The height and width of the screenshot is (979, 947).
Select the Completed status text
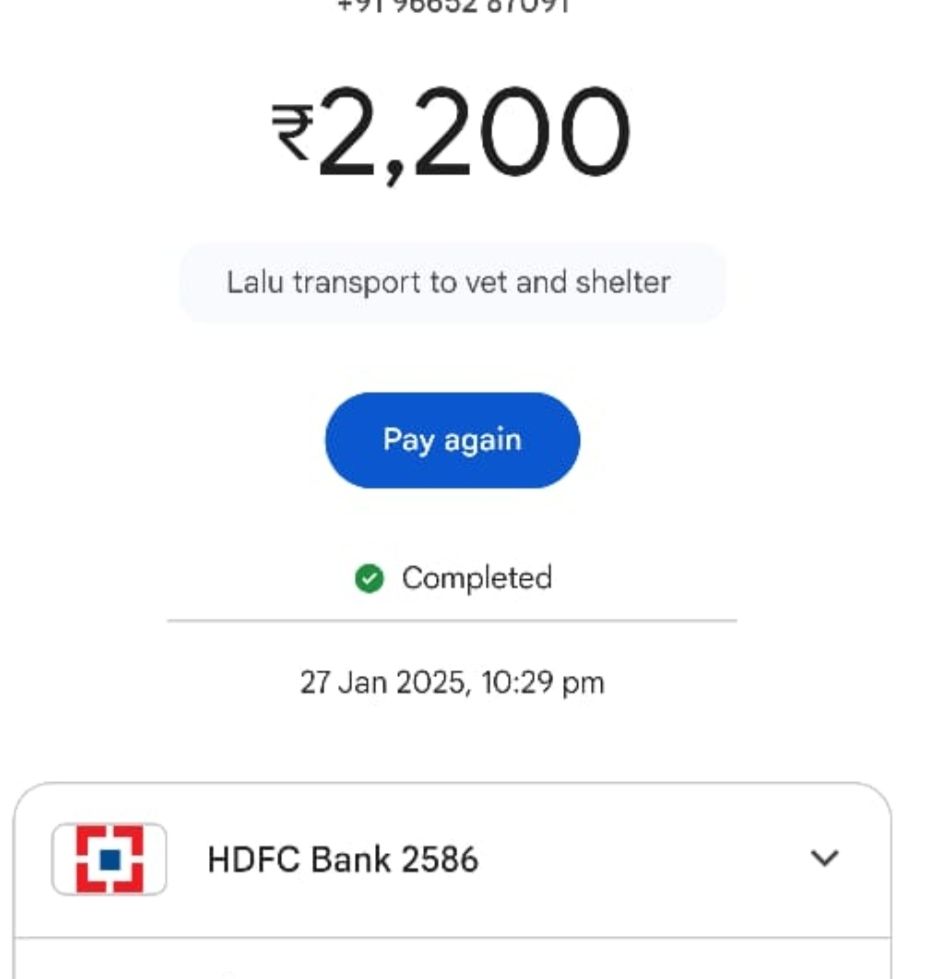(x=477, y=578)
